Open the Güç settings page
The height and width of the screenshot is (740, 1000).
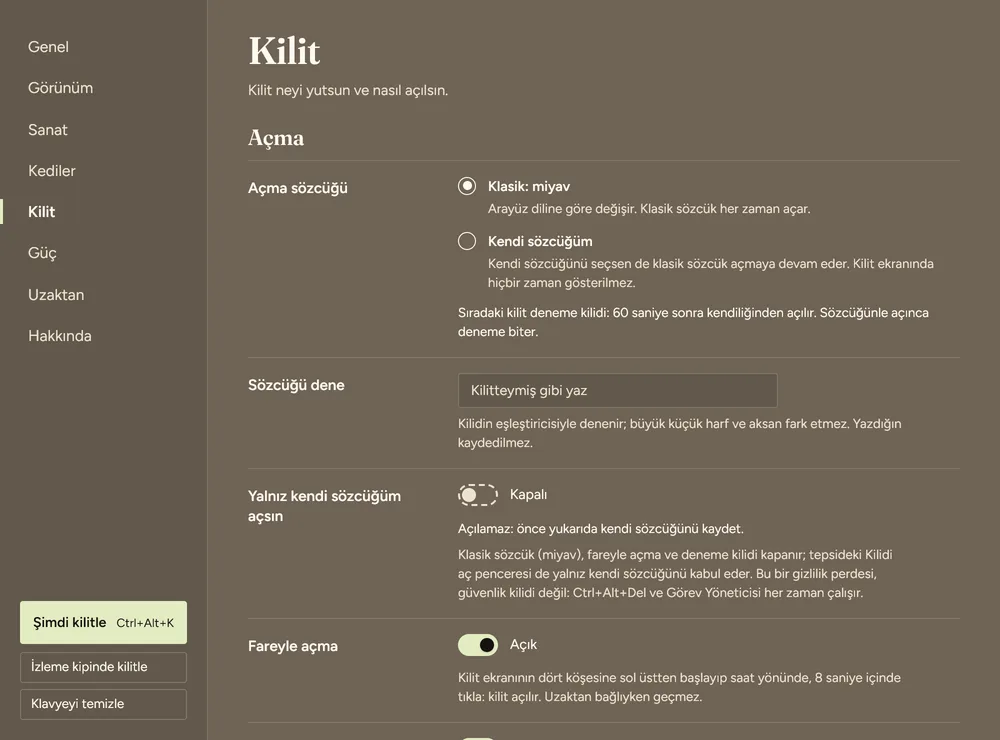click(x=42, y=253)
